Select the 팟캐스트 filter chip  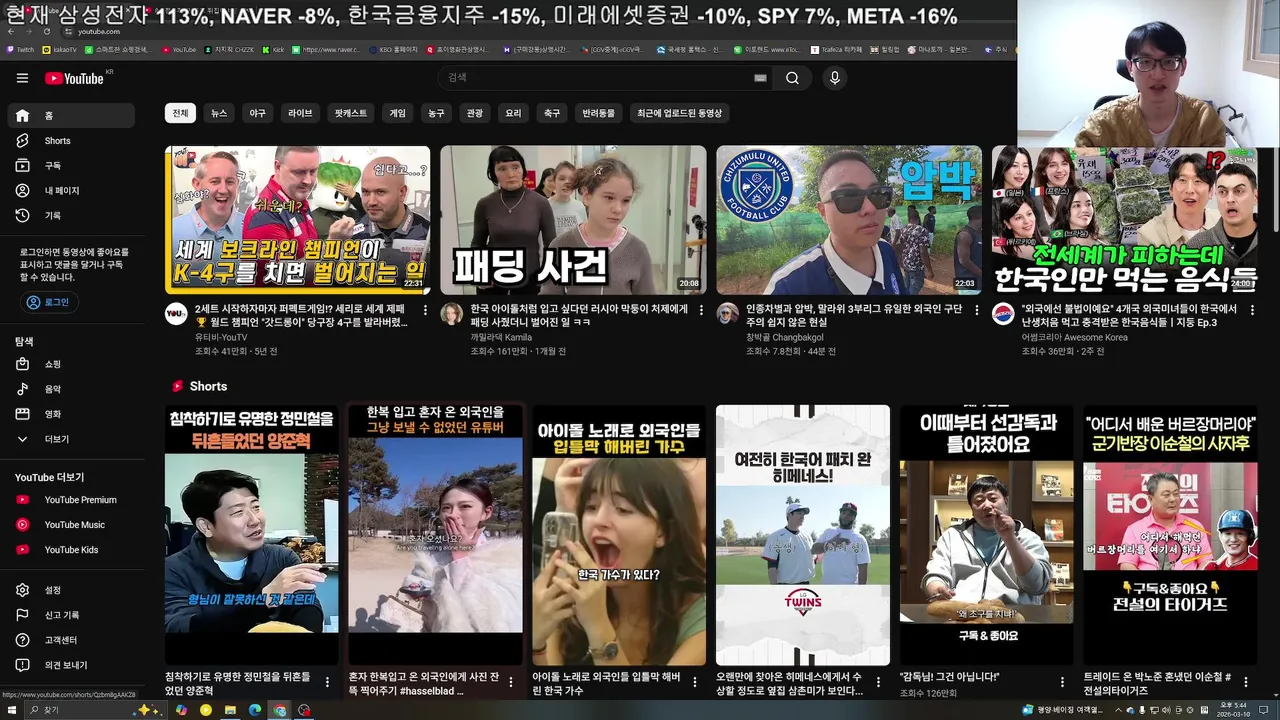(351, 113)
